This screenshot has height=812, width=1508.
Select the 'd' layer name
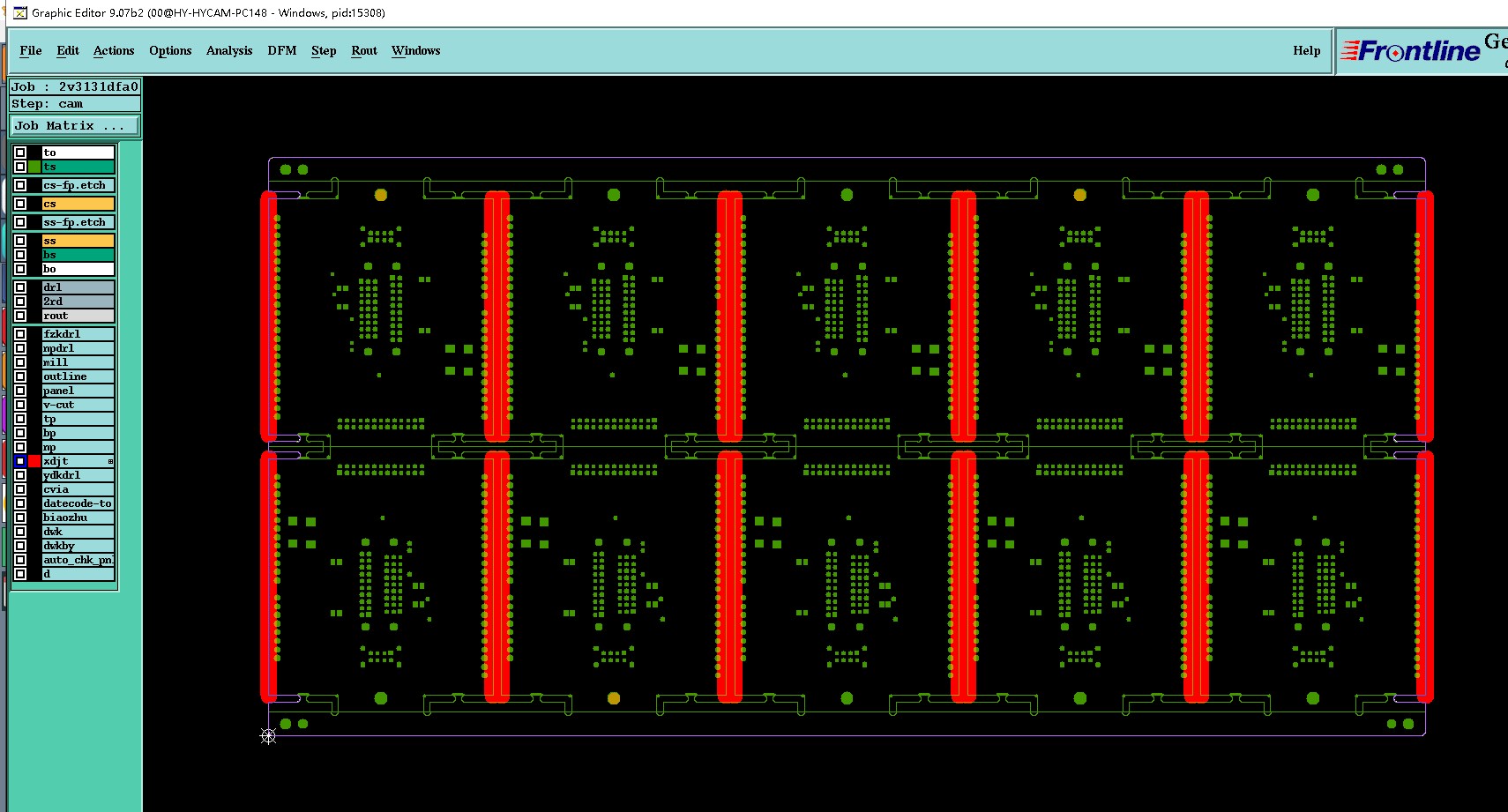pos(78,574)
